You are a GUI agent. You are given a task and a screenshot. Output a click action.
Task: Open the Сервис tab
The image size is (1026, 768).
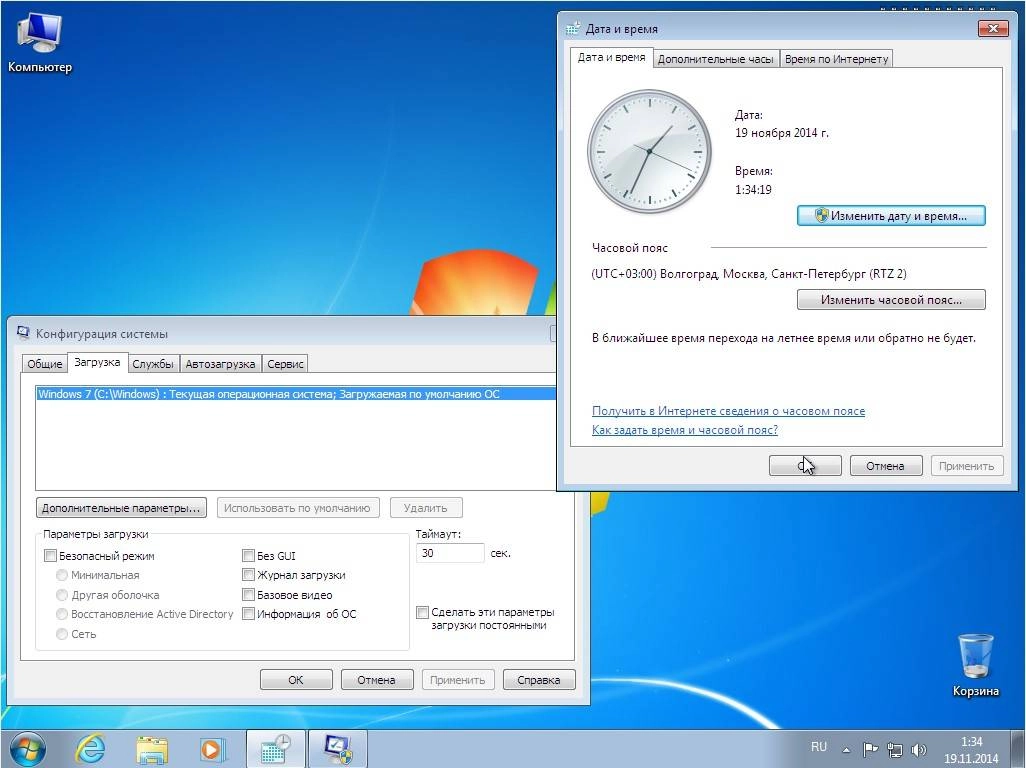[x=285, y=364]
